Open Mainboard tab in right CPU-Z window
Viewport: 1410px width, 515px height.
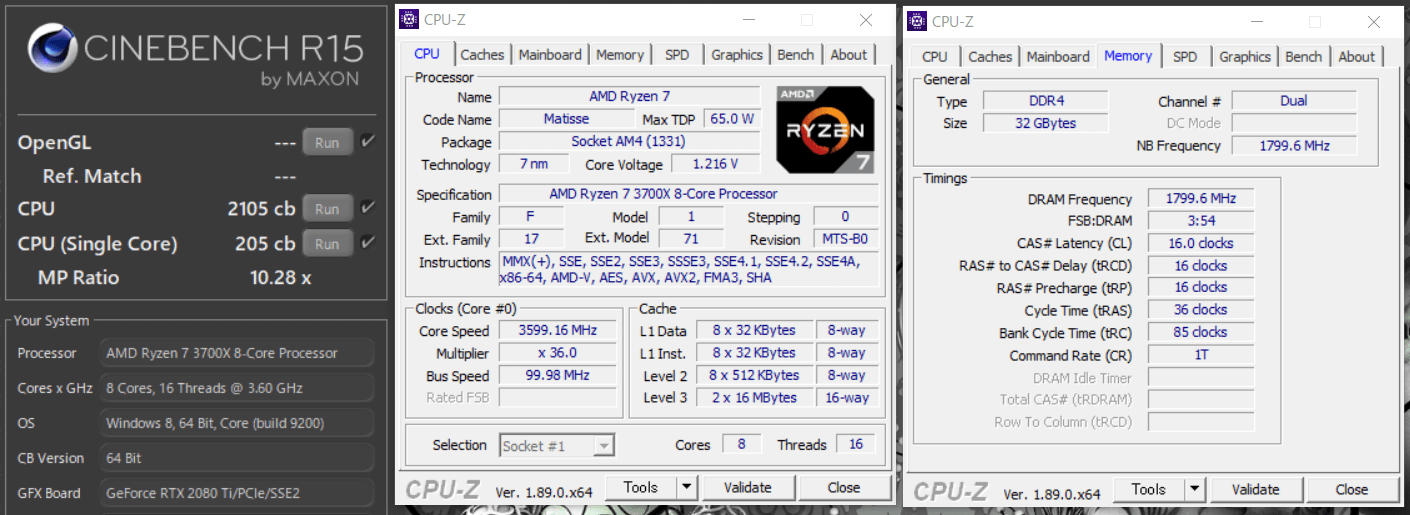(x=1058, y=57)
